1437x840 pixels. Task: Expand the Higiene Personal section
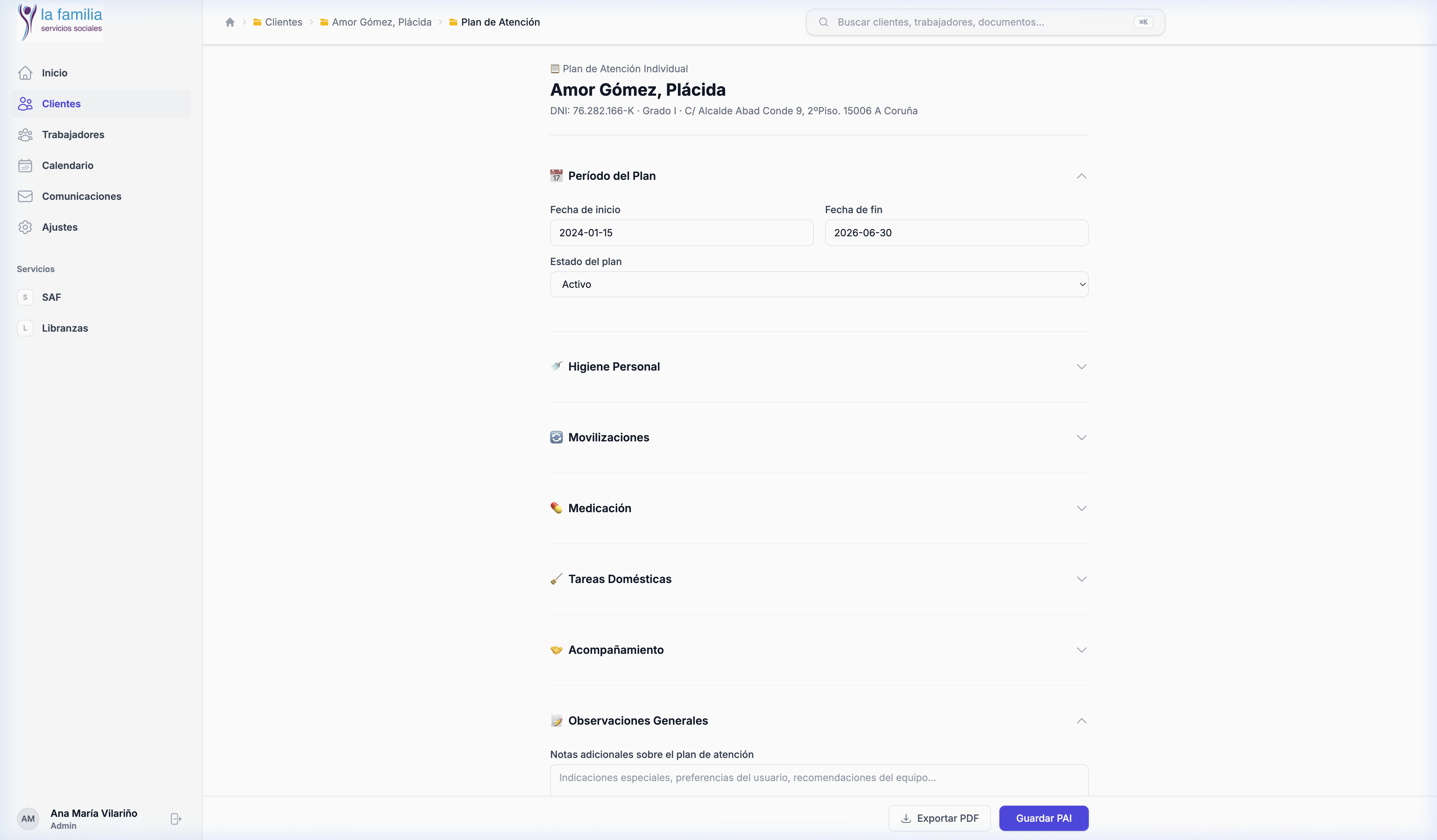(1081, 367)
